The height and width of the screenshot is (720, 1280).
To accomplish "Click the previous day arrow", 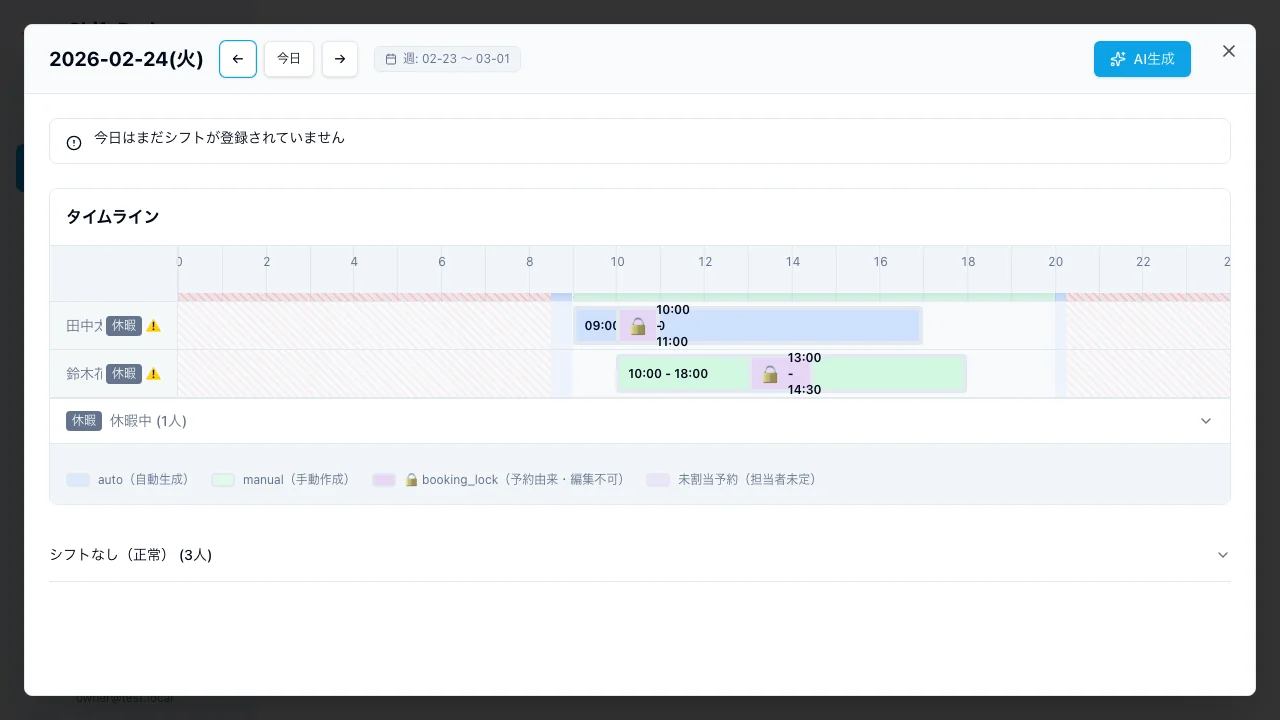I will pyautogui.click(x=238, y=59).
